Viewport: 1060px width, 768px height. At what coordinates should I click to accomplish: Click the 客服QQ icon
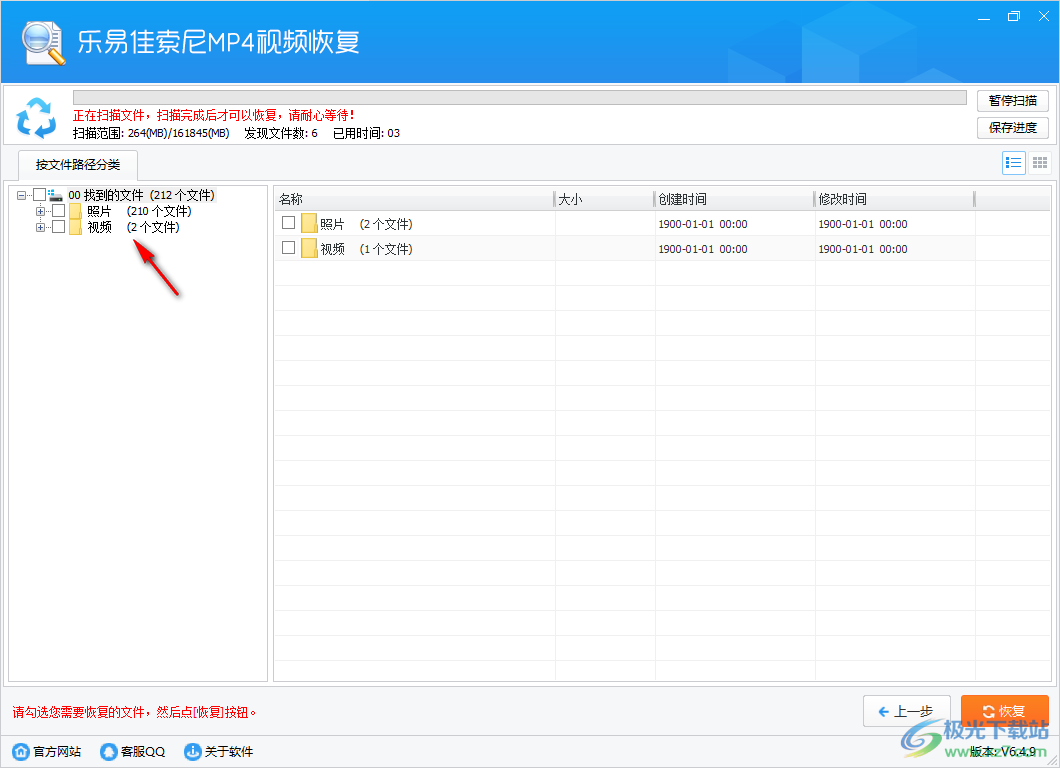pos(108,751)
